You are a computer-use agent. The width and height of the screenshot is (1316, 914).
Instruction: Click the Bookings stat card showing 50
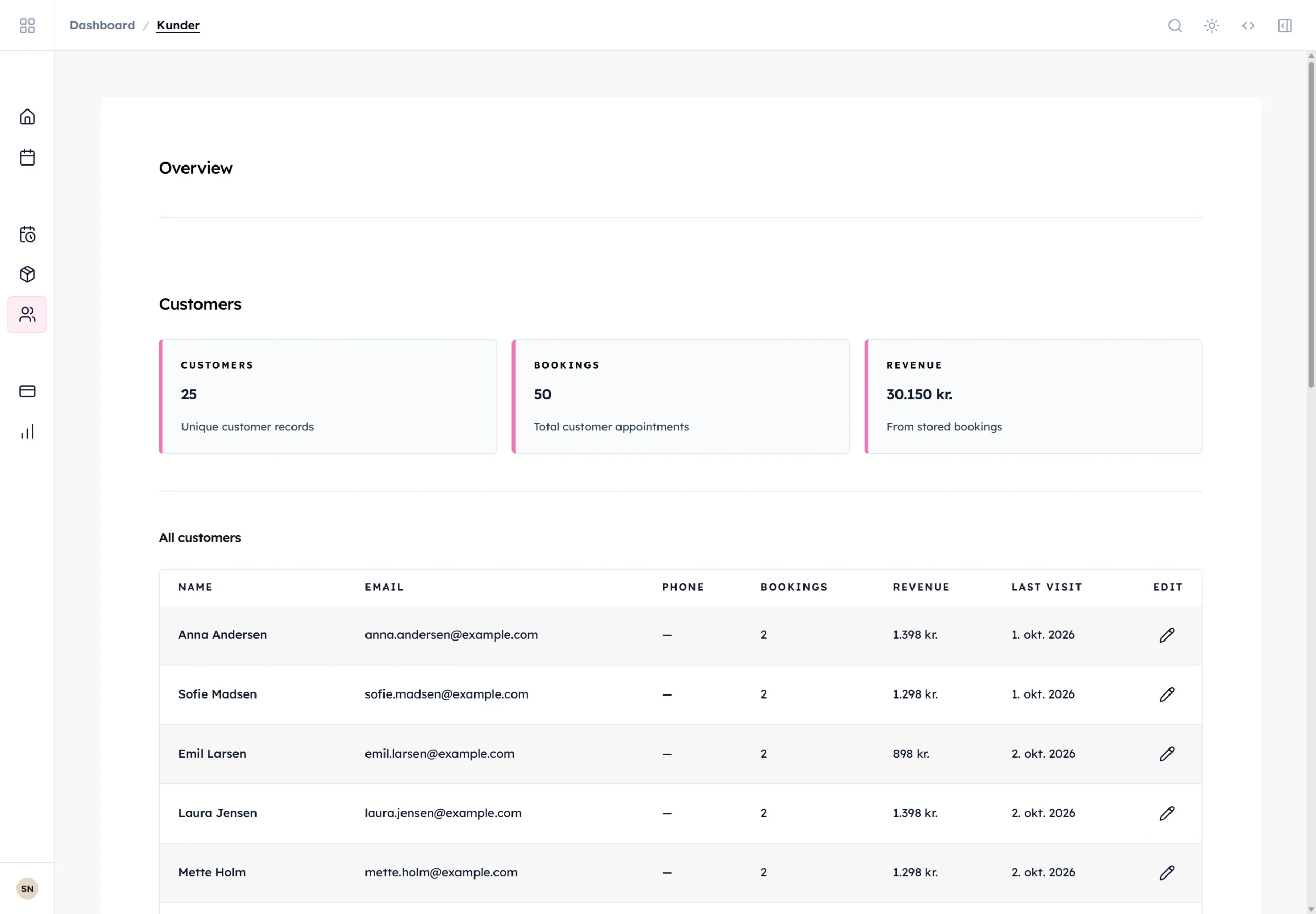click(681, 397)
